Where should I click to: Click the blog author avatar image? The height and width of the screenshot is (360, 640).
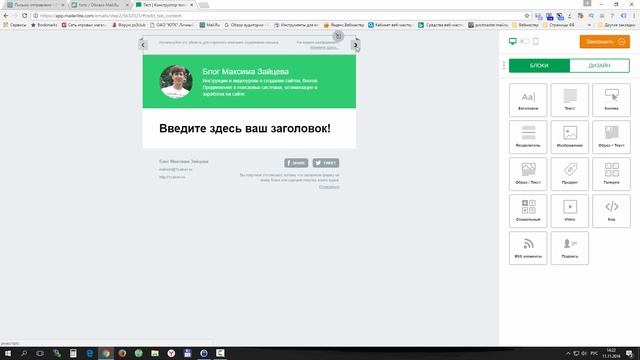[176, 82]
